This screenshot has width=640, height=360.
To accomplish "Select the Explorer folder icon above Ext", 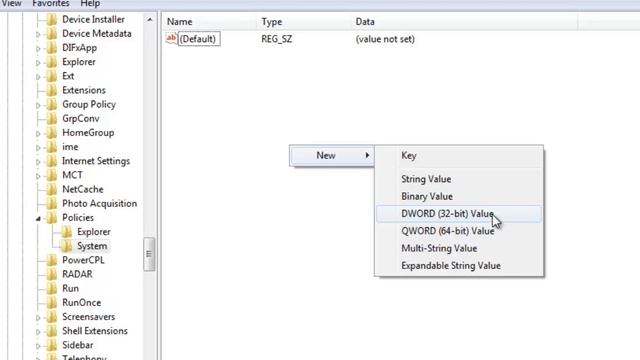I will tap(52, 62).
